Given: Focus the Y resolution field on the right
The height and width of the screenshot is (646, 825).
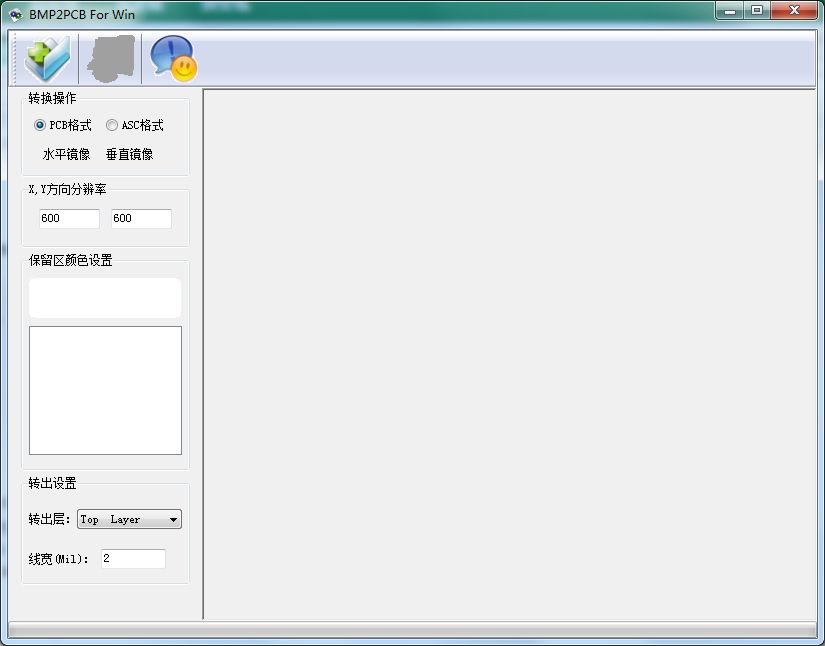Looking at the screenshot, I should 142,218.
